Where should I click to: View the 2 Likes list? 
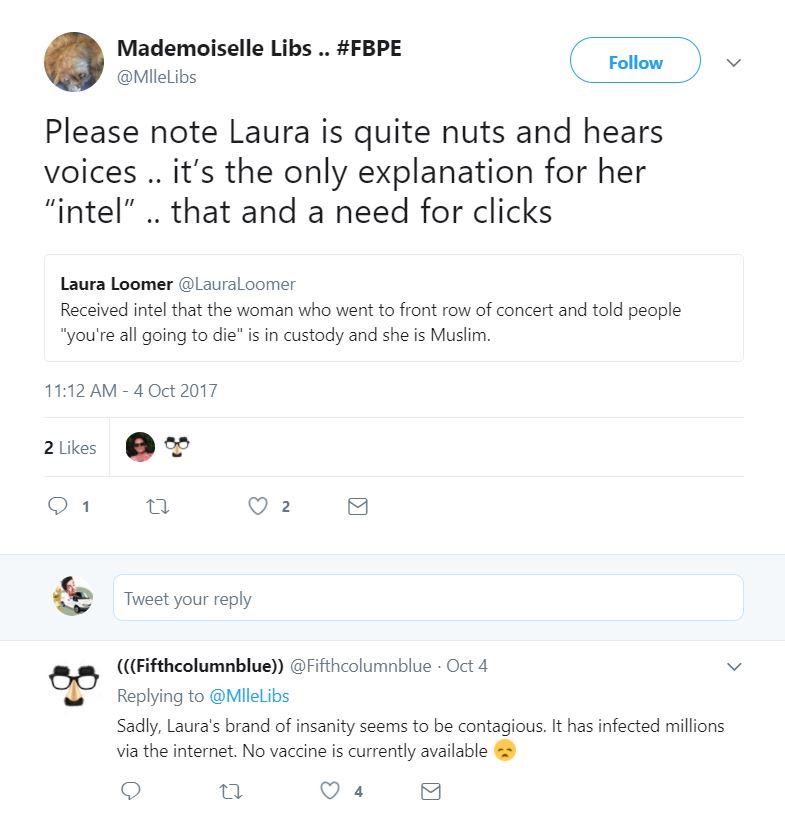point(70,447)
